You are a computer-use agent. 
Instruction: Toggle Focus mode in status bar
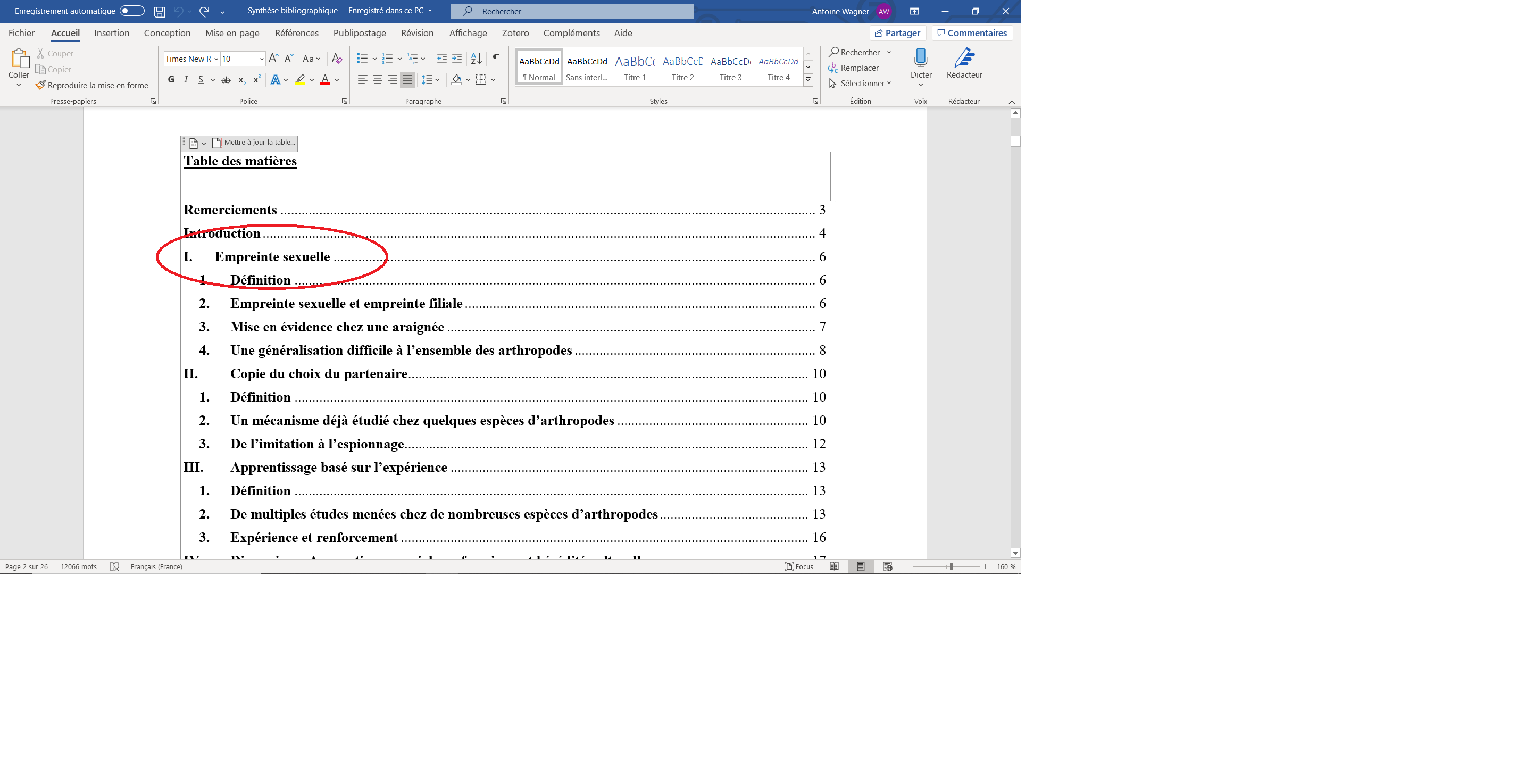(x=798, y=566)
